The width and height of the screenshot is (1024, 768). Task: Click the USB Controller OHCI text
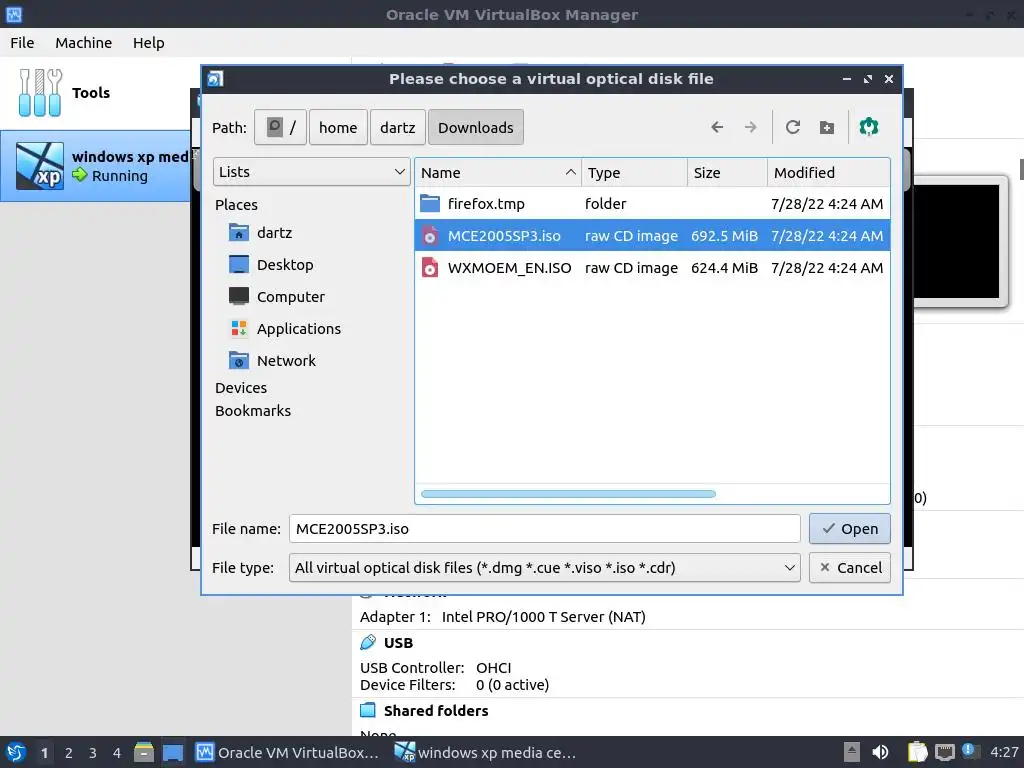(436, 667)
